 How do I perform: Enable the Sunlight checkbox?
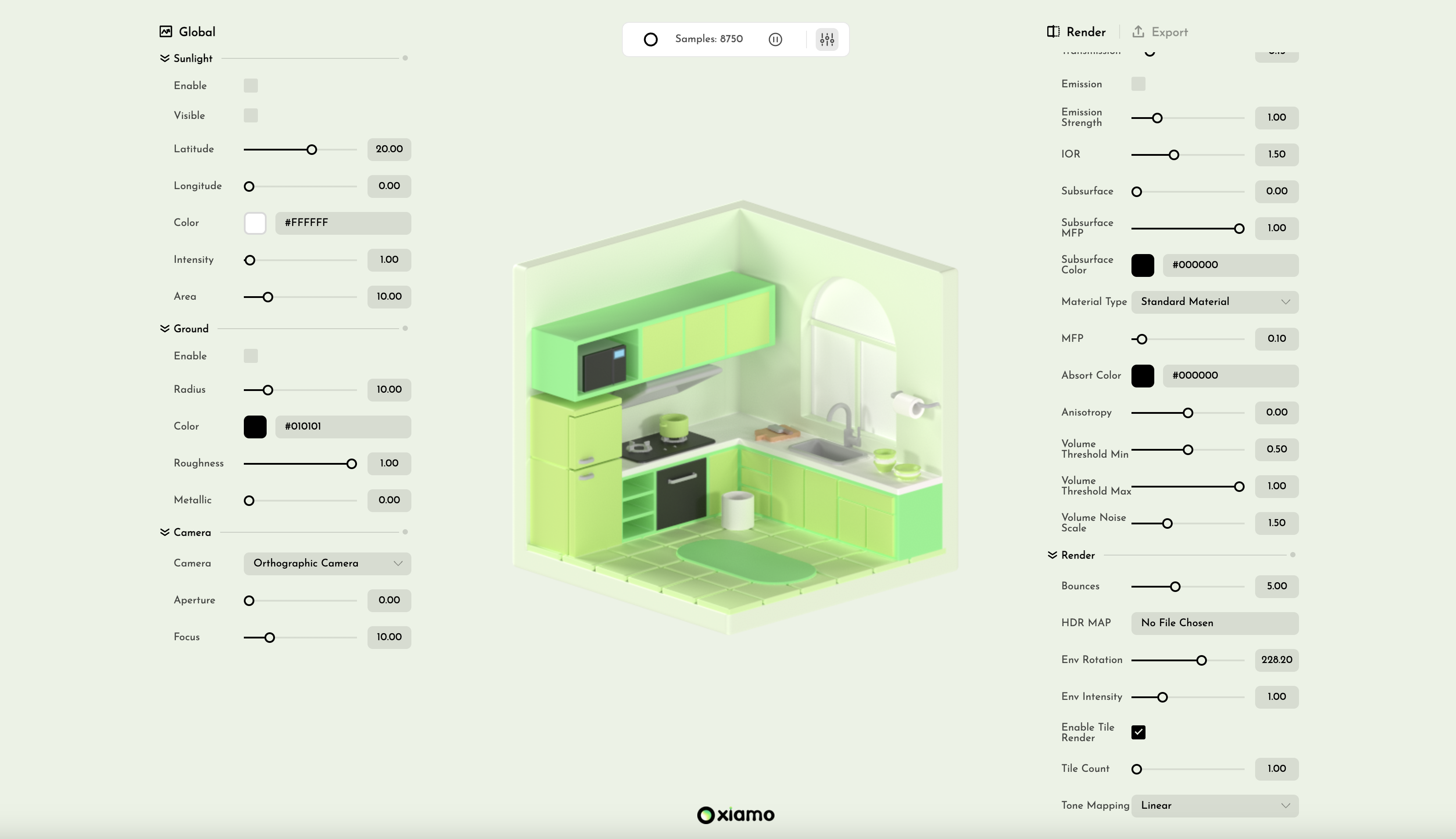tap(250, 86)
